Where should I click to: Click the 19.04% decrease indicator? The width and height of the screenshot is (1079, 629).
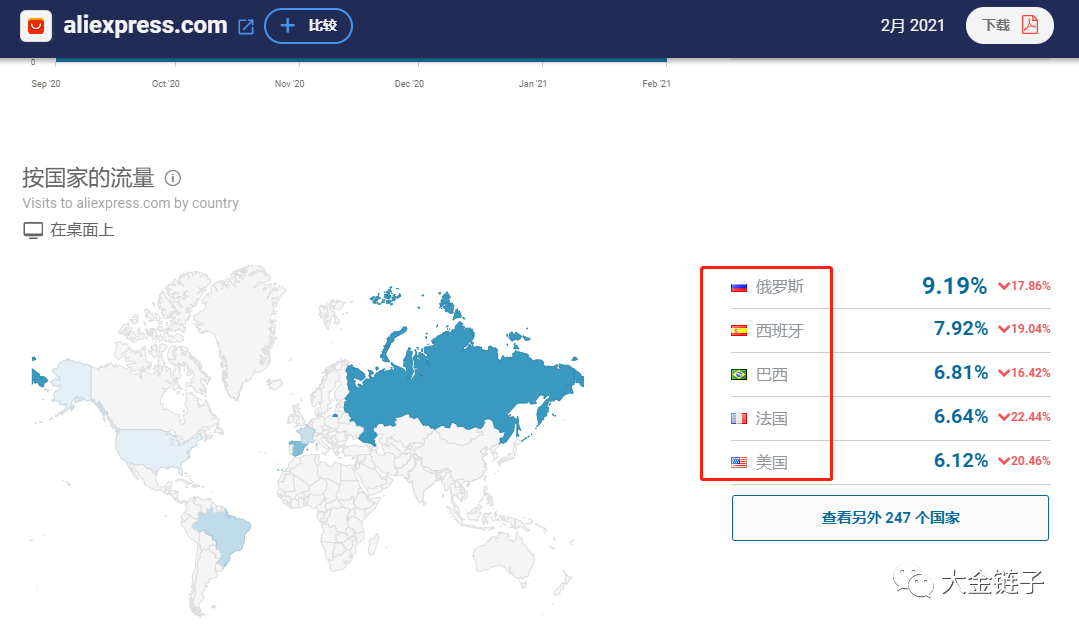pyautogui.click(x=1025, y=329)
